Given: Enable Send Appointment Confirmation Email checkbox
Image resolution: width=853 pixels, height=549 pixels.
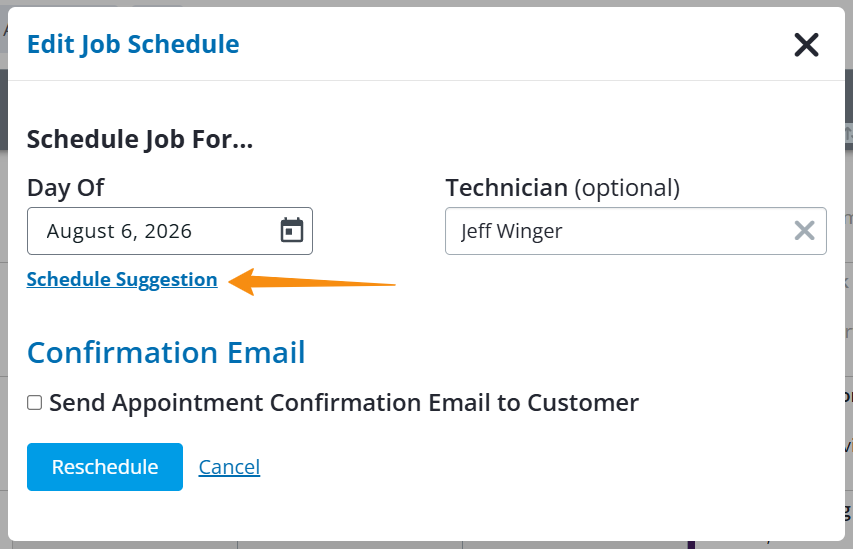Looking at the screenshot, I should 35,403.
